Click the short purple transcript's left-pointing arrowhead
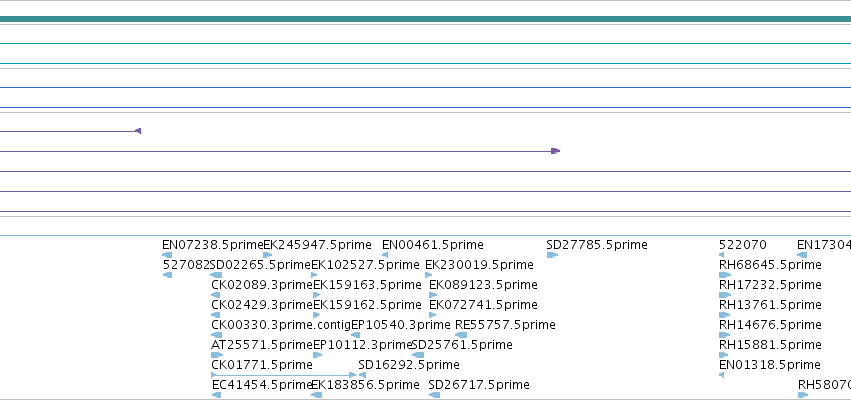Screen dimensions: 851x400 point(138,131)
